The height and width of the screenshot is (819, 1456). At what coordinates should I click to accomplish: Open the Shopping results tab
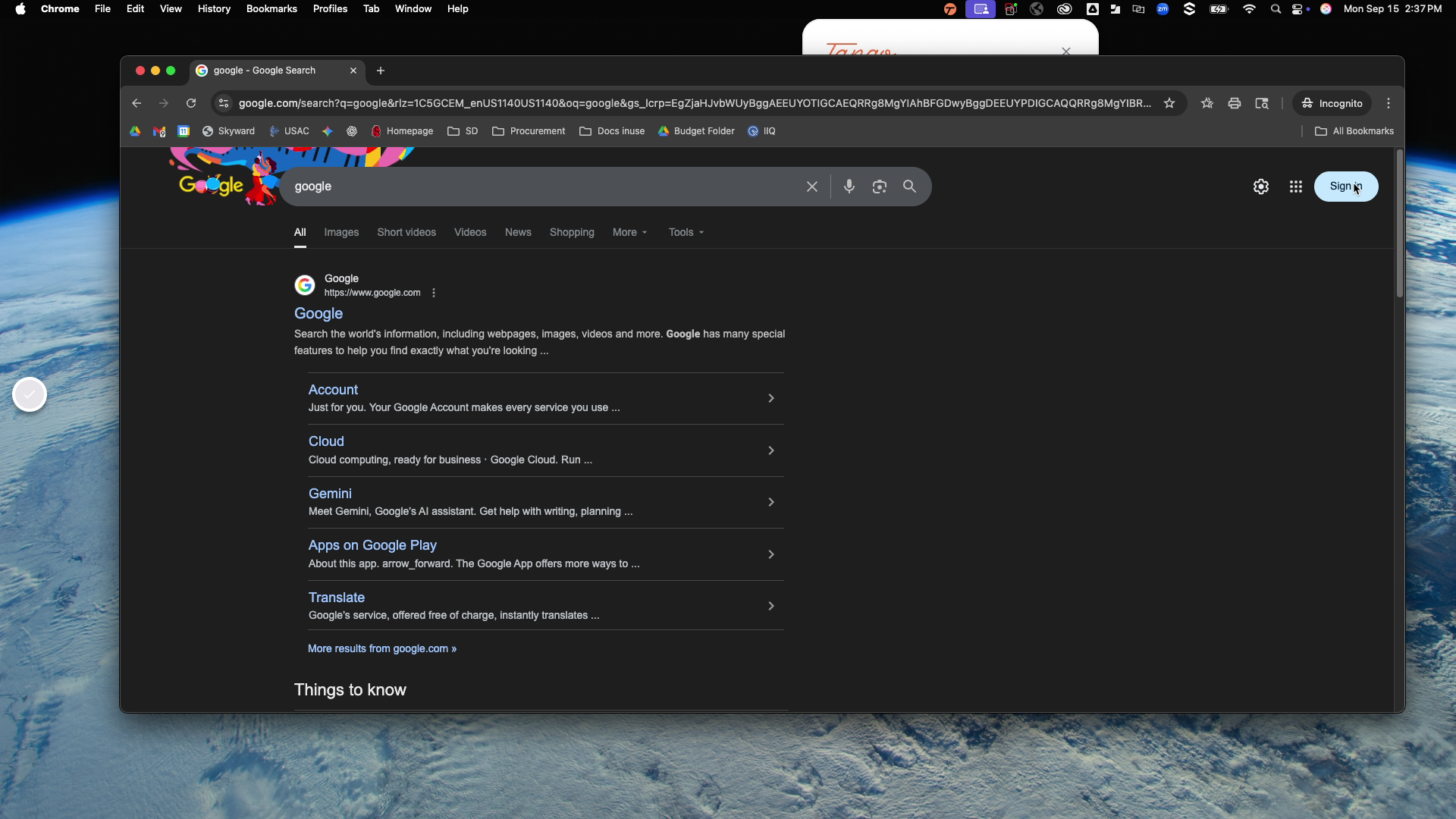[x=572, y=232]
